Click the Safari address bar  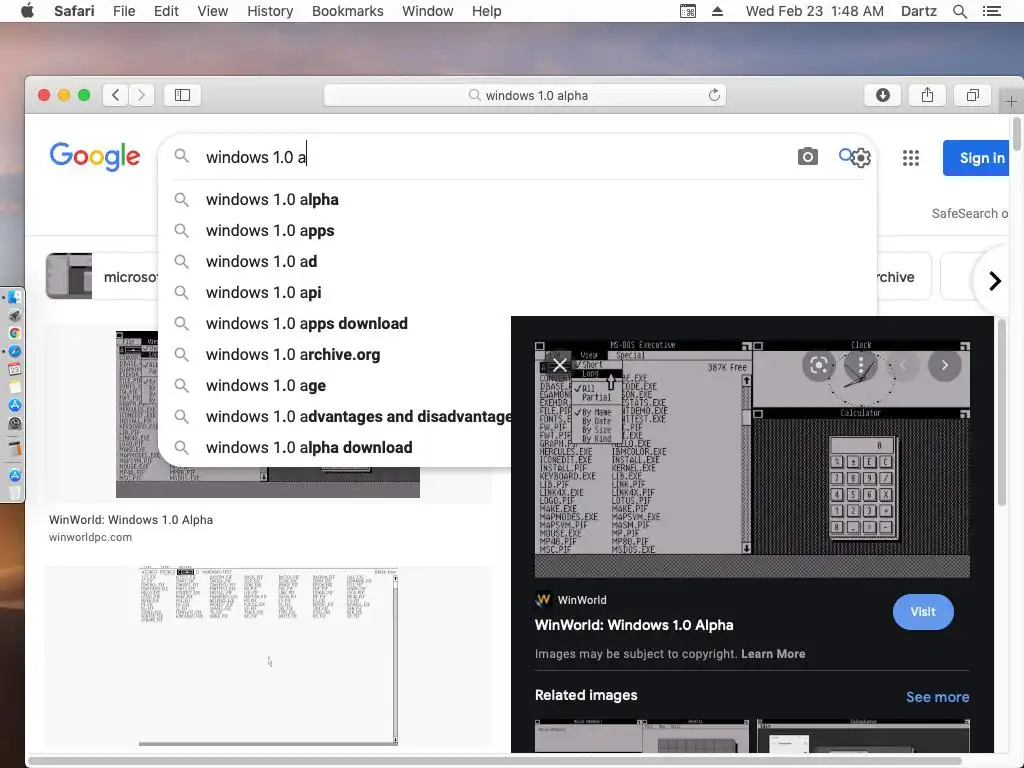pyautogui.click(x=524, y=95)
